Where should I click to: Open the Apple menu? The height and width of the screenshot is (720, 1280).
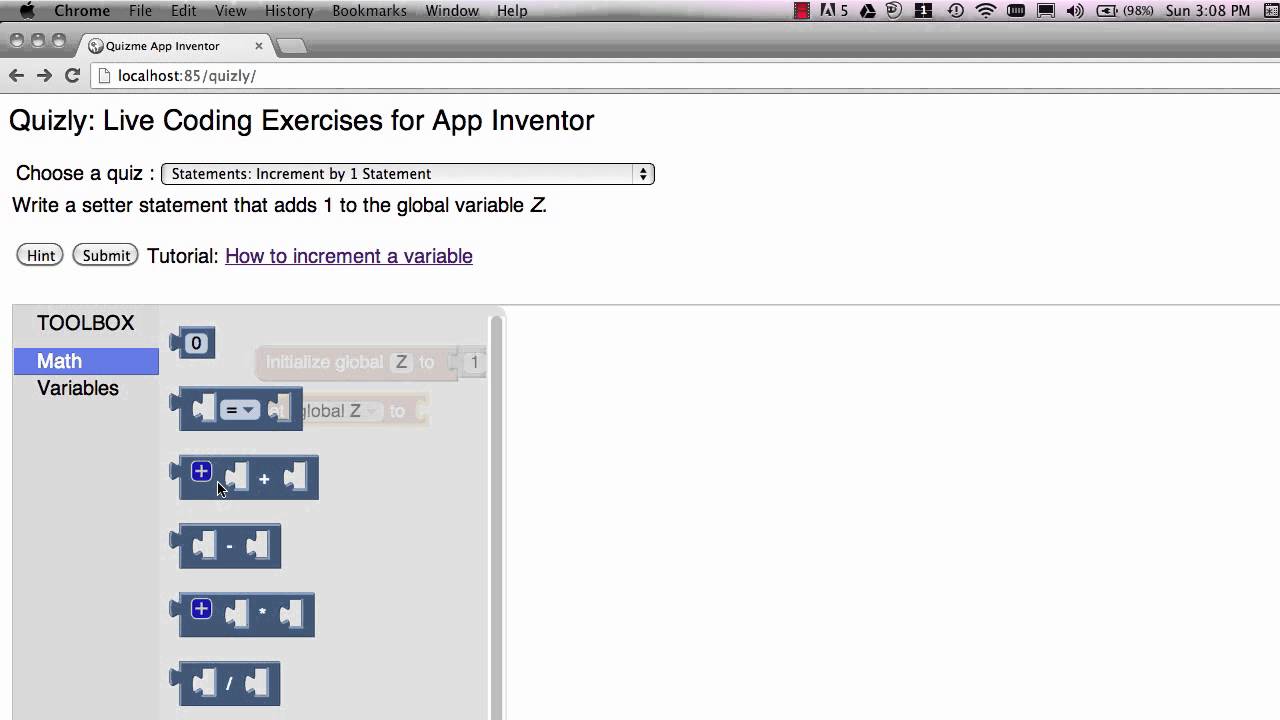(27, 11)
